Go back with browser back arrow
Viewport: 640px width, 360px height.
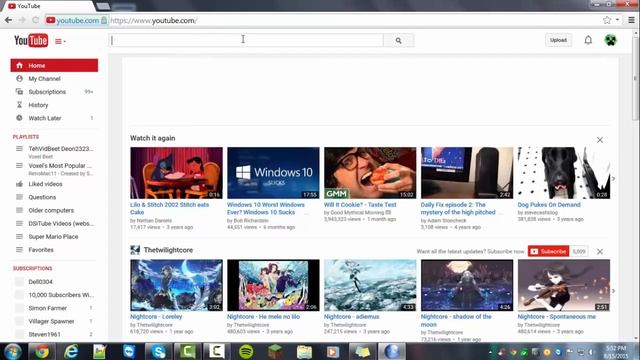pos(9,20)
